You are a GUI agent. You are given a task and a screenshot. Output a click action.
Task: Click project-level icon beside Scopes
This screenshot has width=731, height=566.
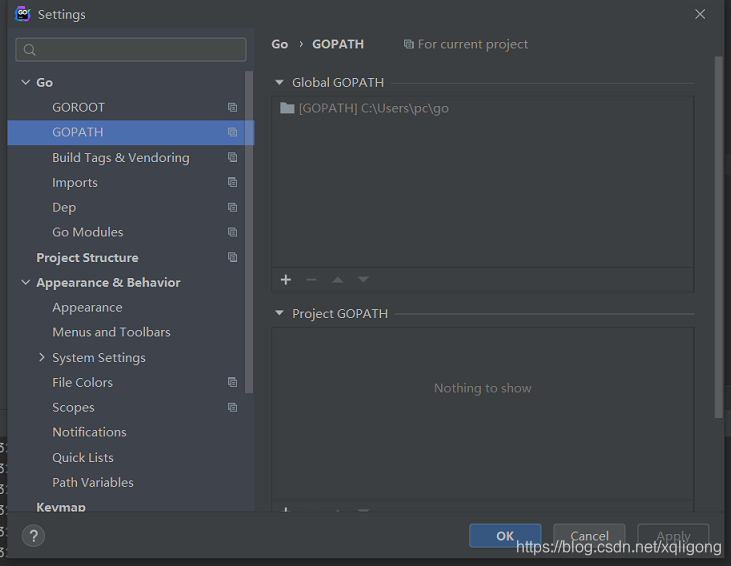point(232,407)
